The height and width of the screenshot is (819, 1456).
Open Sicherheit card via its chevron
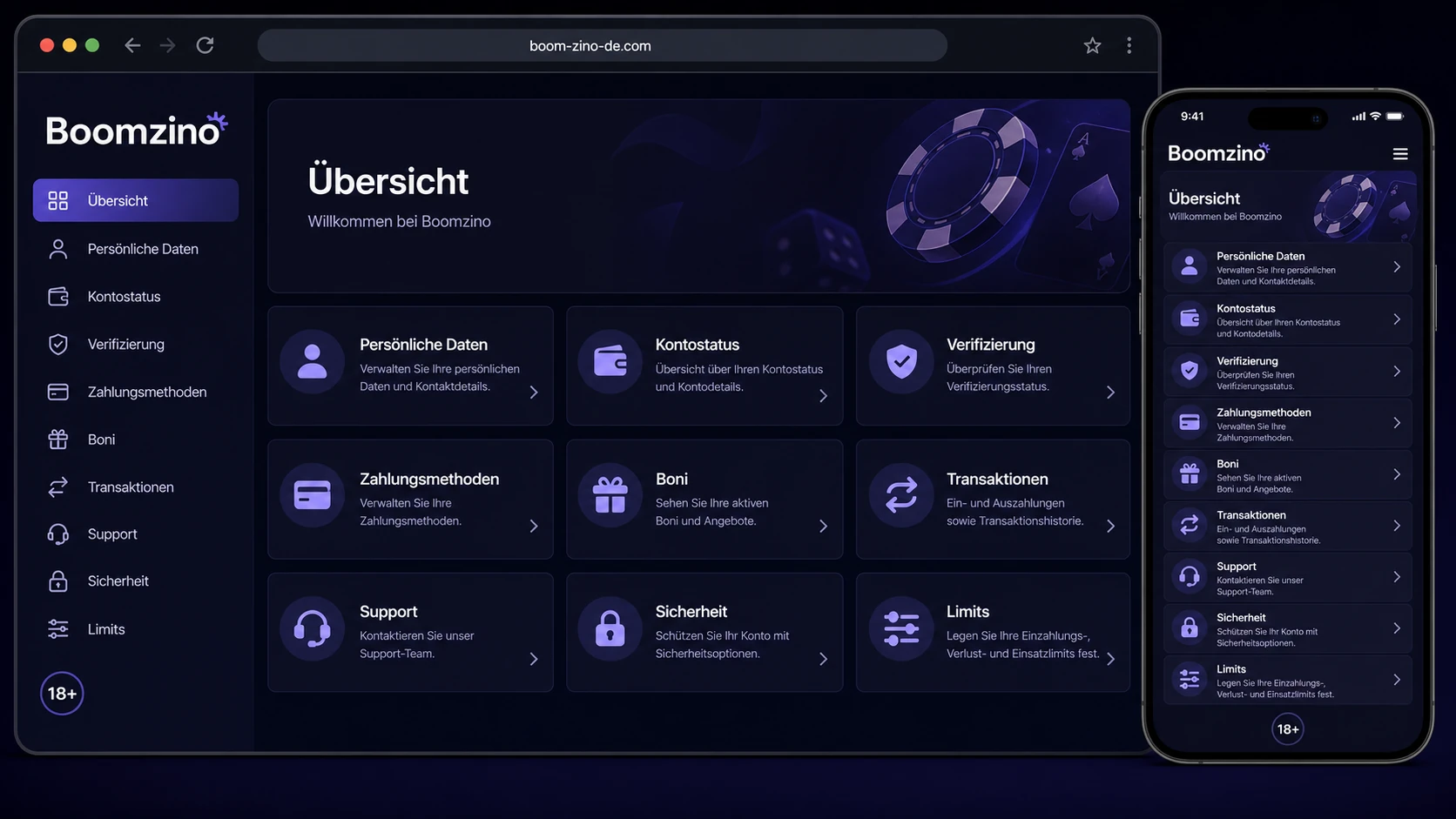point(823,659)
